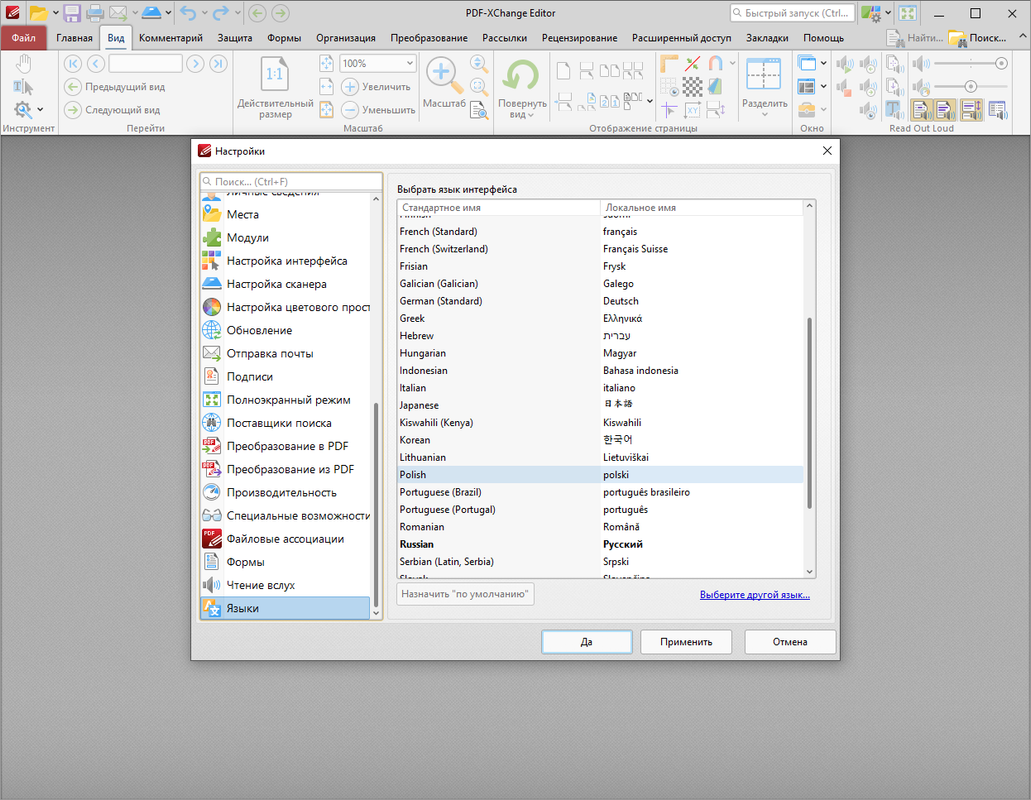Open the Помощь ribbon tab
This screenshot has width=1031, height=800.
pos(823,38)
